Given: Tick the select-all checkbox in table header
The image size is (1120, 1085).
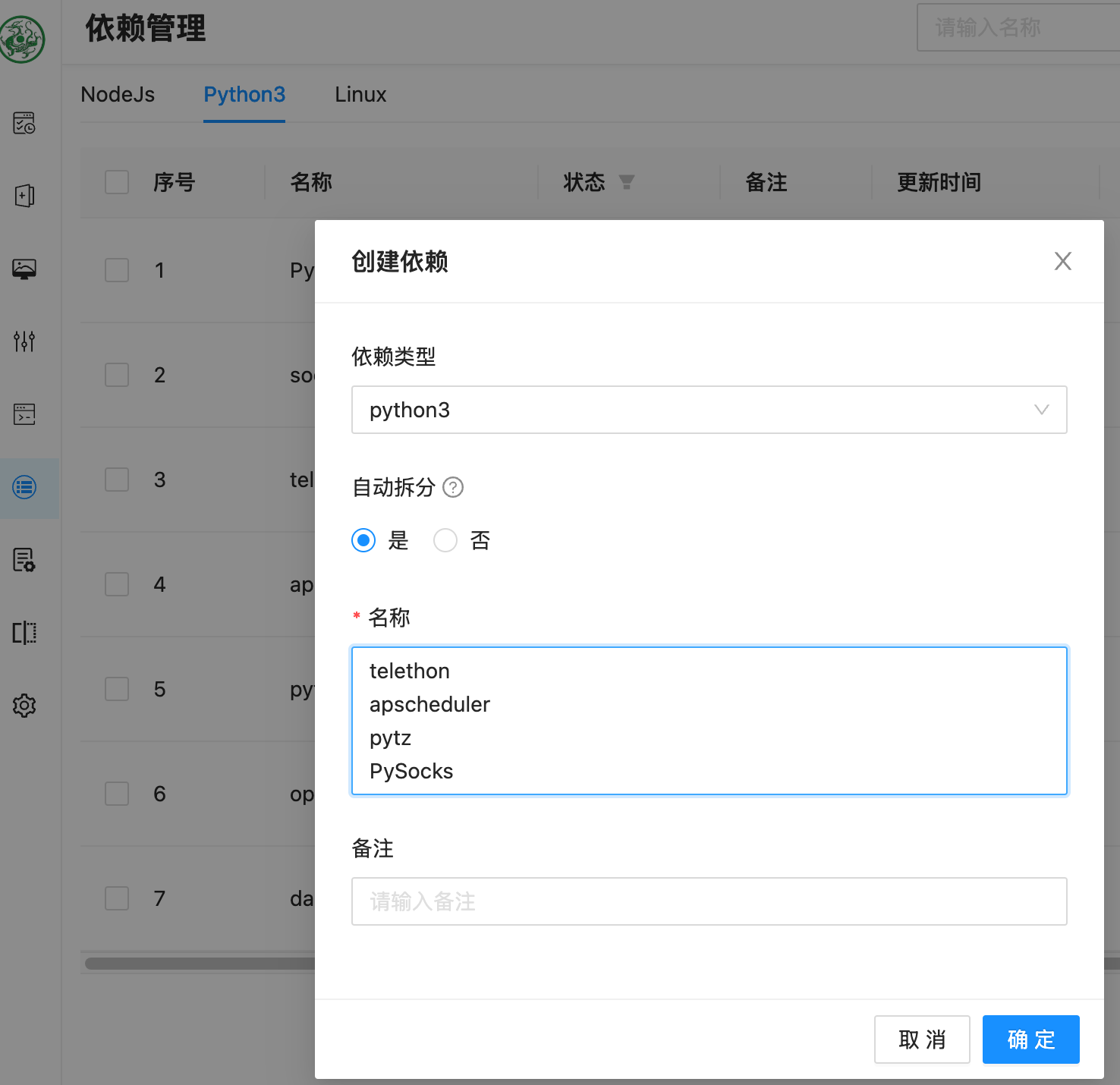Looking at the screenshot, I should pyautogui.click(x=117, y=182).
